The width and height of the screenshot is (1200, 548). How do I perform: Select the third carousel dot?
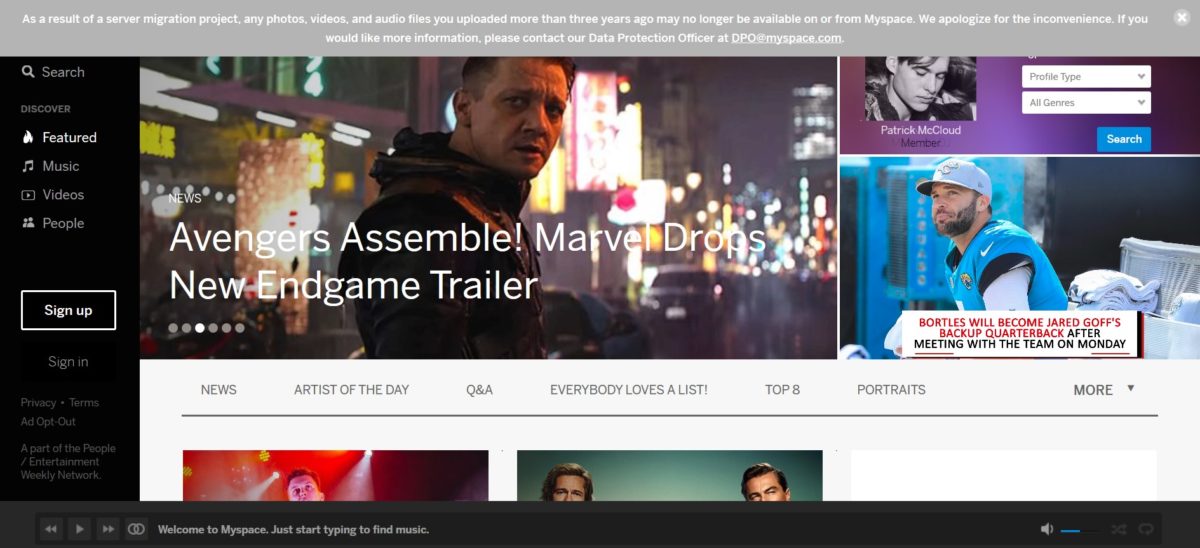coord(200,327)
